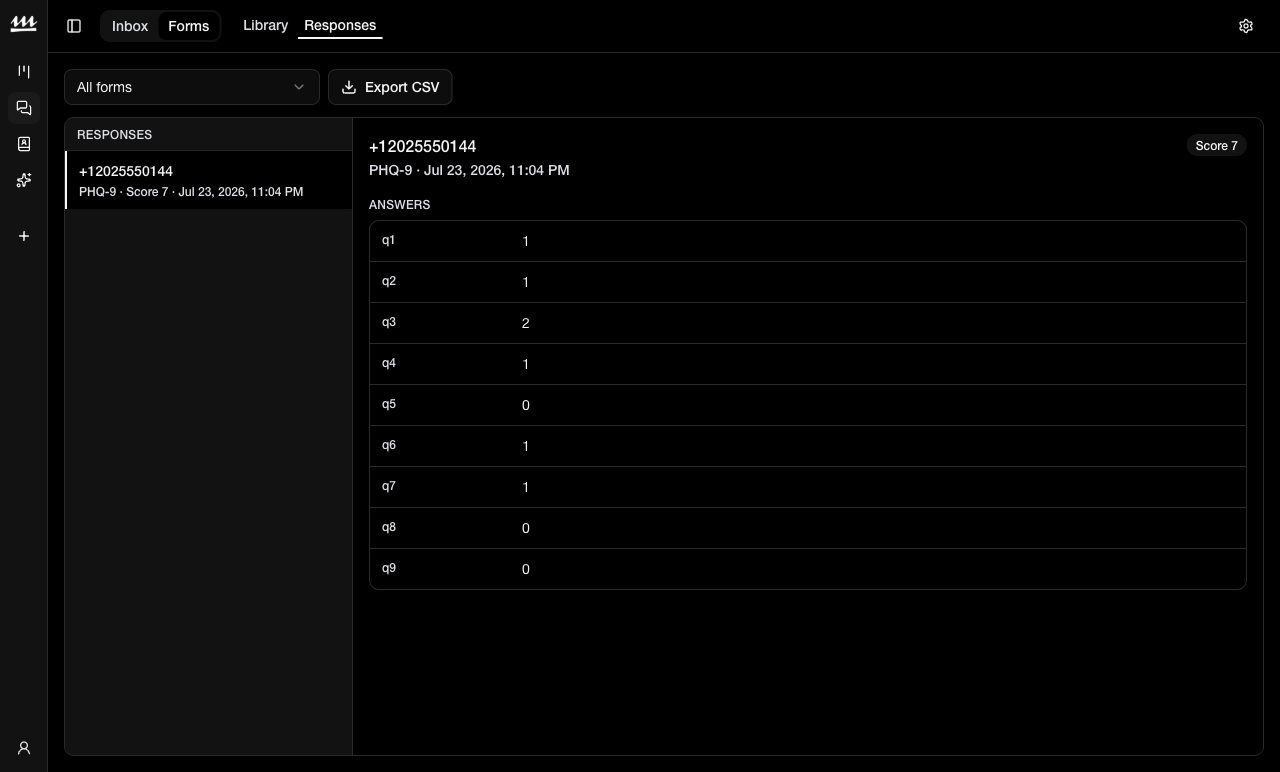Click the +12025550144 detail heading
The height and width of the screenshot is (772, 1280).
pos(422,147)
